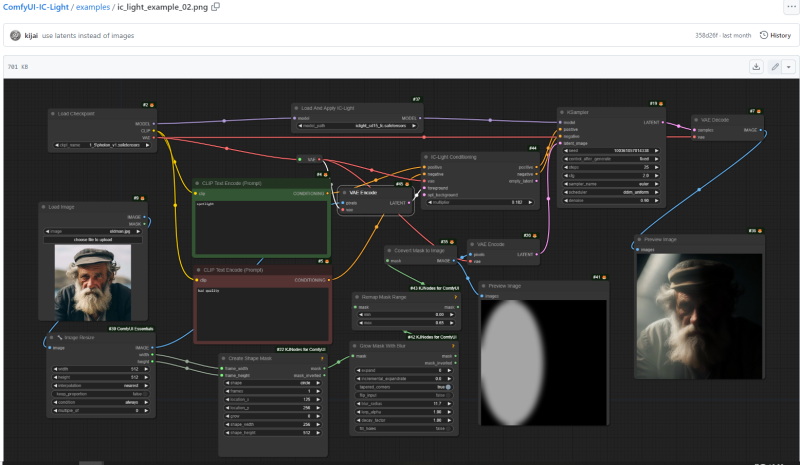This screenshot has height=465, width=800.
Task: Decrease KSampler cfg with left arrow
Action: coord(566,176)
